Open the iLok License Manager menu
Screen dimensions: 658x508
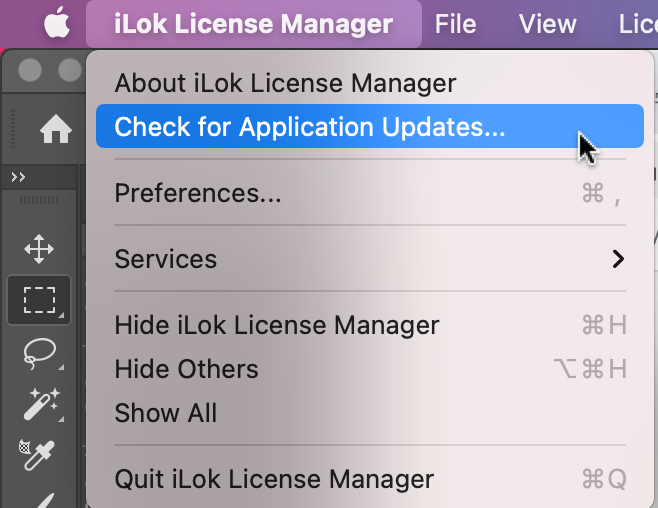(x=253, y=23)
